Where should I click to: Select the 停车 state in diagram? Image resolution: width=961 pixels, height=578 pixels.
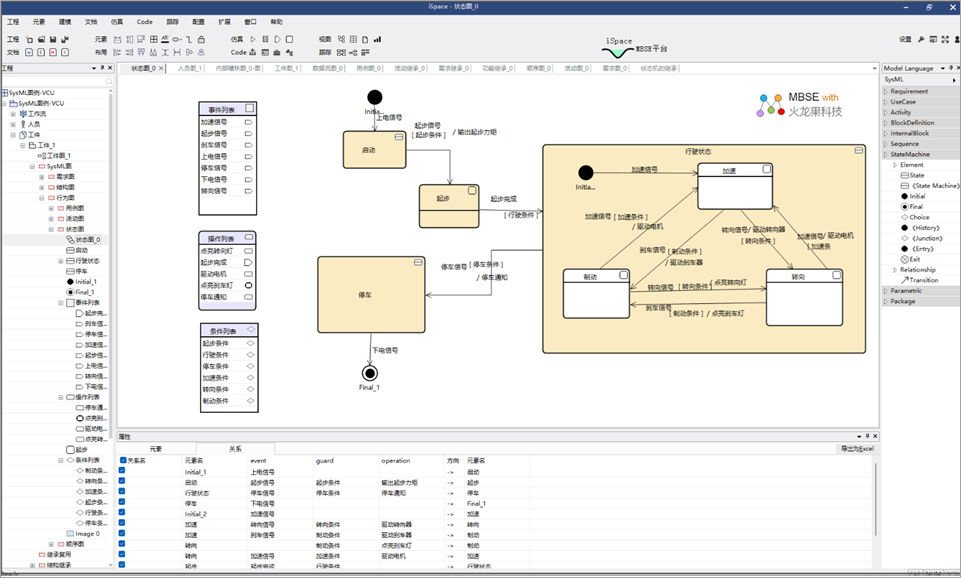pos(371,295)
